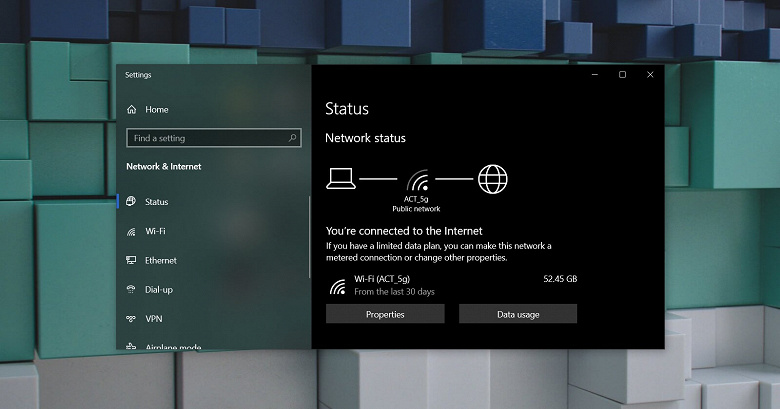Click the 'Network & Internet' heading
This screenshot has width=780, height=409.
164,167
